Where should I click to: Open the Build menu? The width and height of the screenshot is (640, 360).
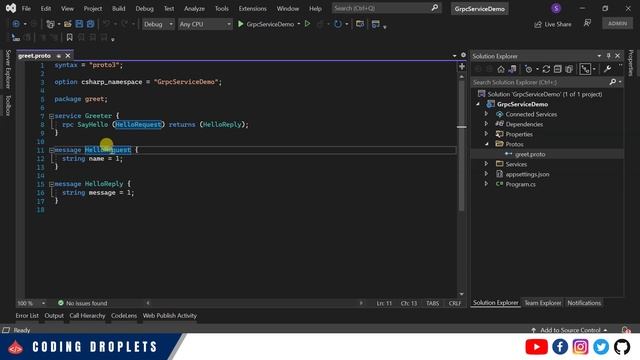point(119,8)
